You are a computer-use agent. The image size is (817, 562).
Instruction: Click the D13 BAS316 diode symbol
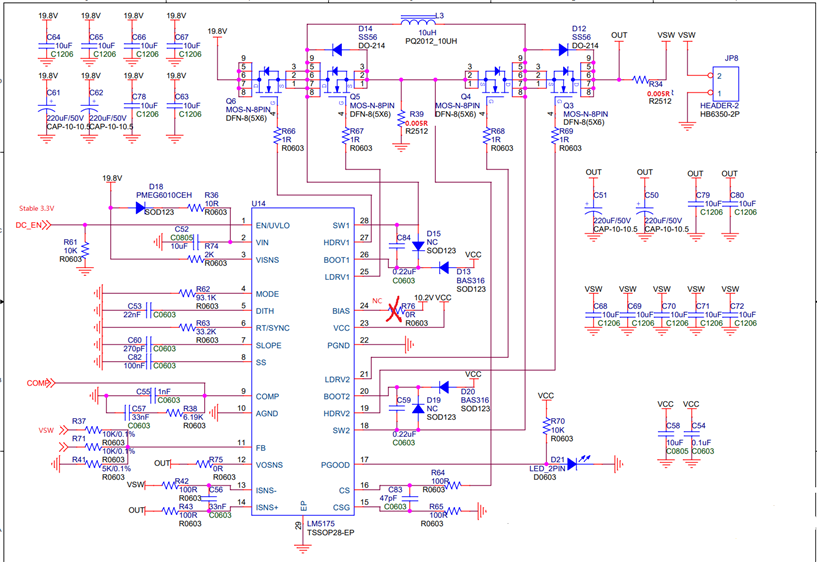(x=443, y=268)
